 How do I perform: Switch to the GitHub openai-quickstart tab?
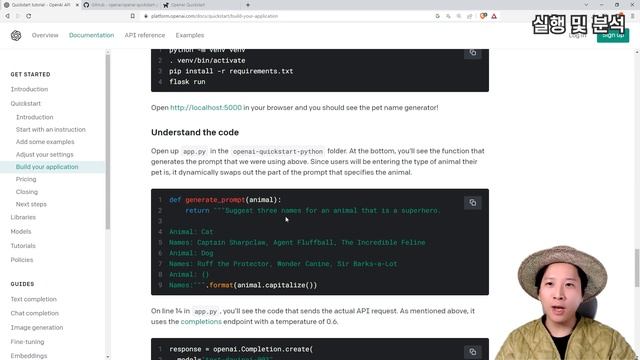pyautogui.click(x=120, y=5)
